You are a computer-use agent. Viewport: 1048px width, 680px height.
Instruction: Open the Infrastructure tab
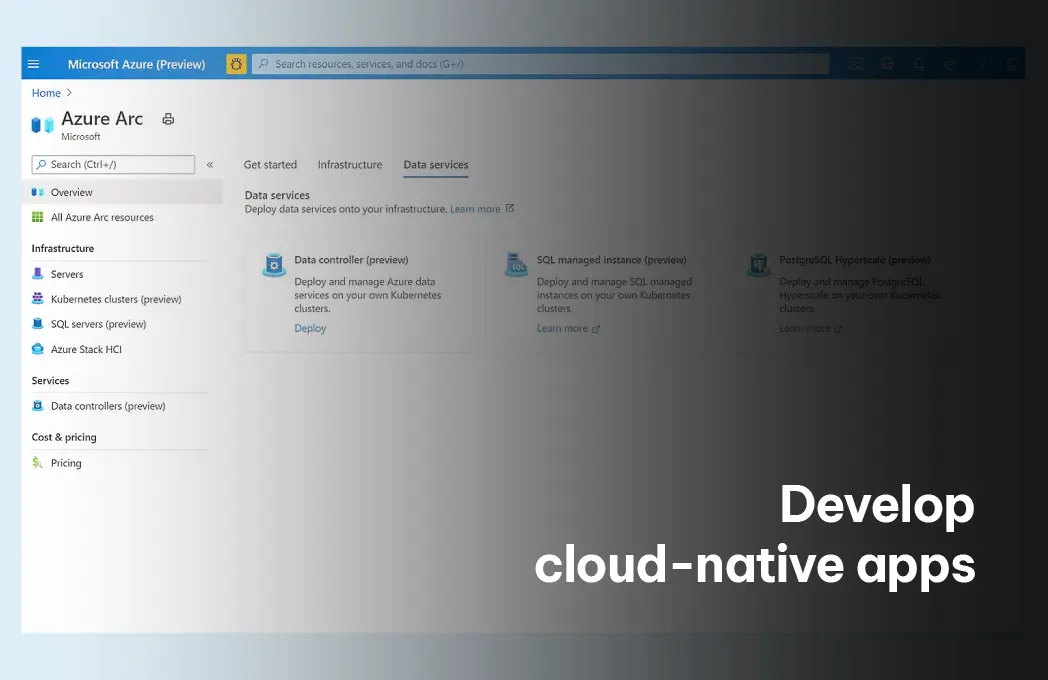349,164
